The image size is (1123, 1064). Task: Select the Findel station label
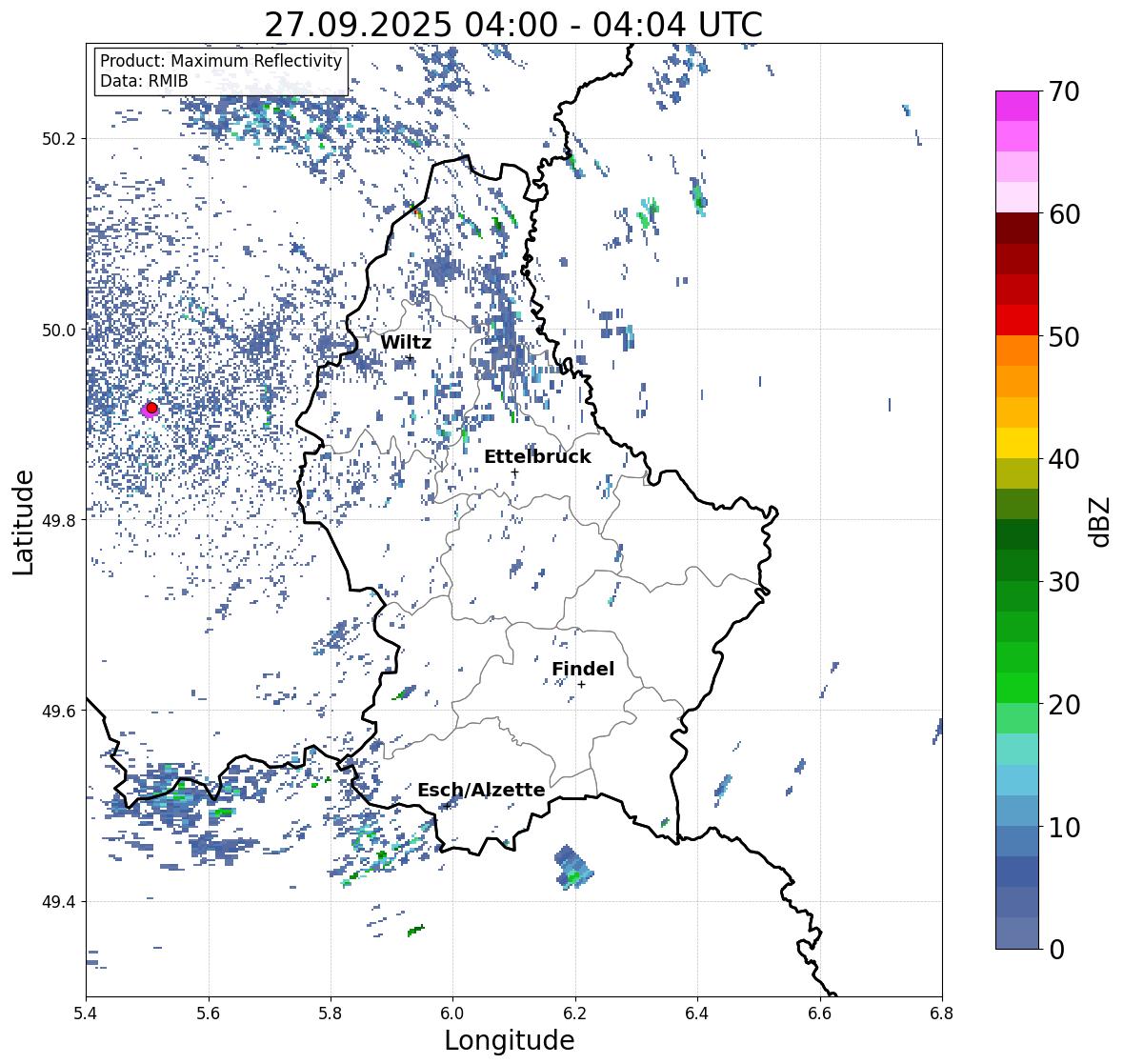pos(583,669)
